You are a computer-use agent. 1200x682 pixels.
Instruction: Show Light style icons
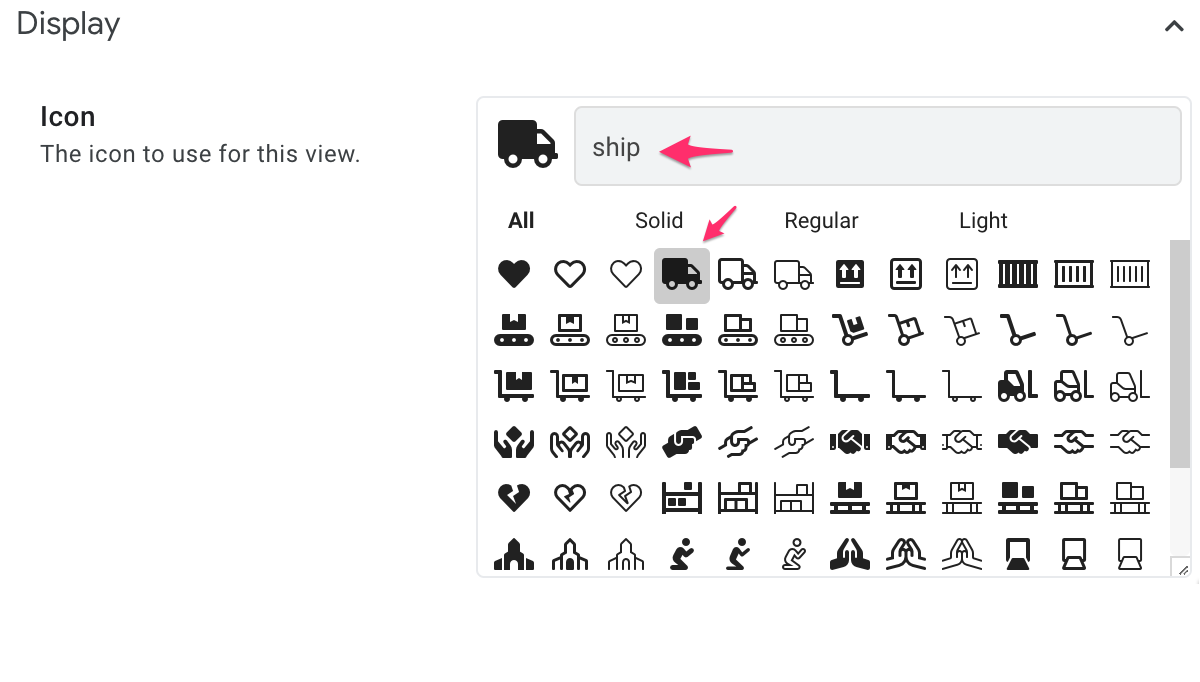tap(983, 221)
